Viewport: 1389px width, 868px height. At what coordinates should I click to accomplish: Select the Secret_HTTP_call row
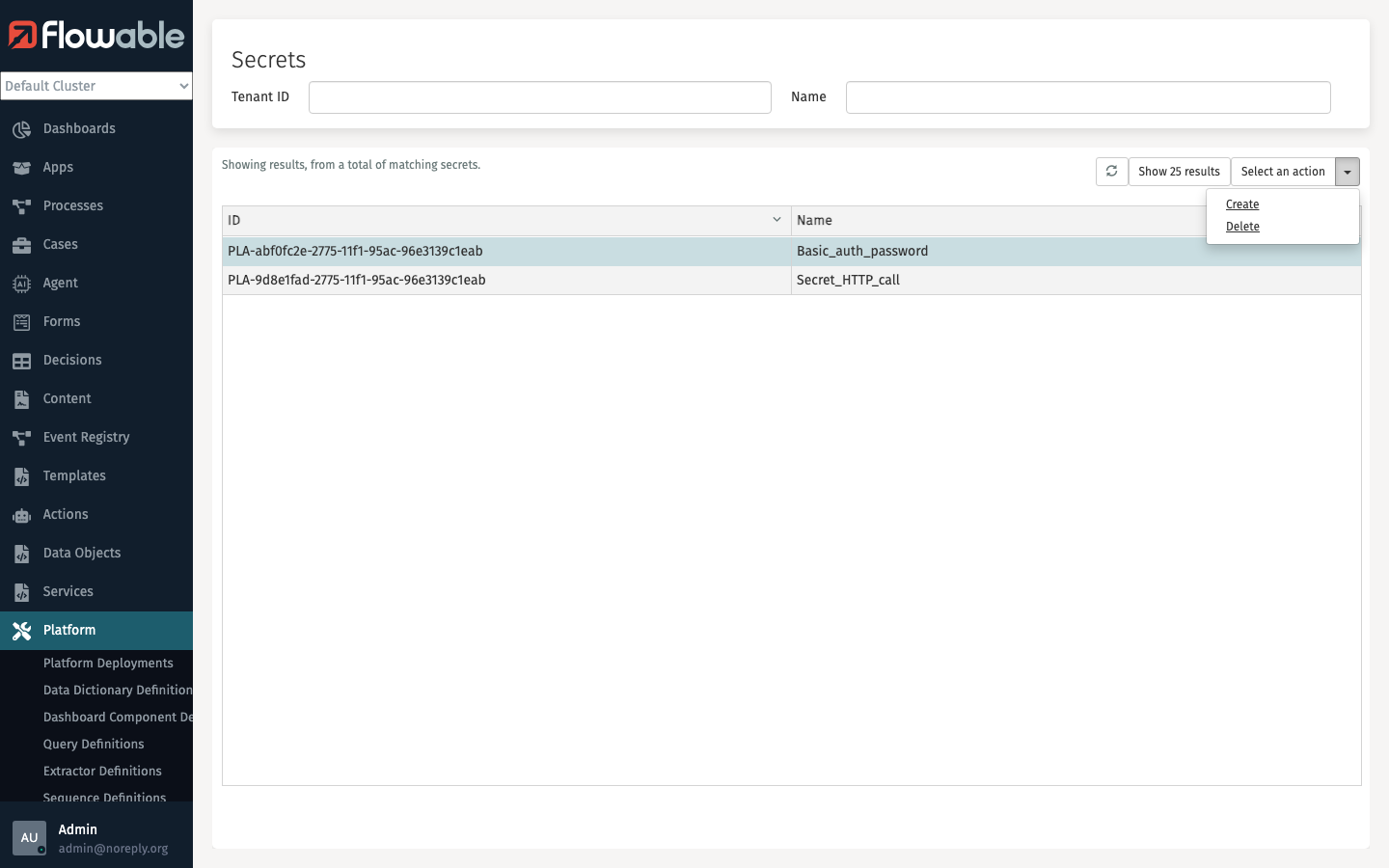click(x=848, y=280)
